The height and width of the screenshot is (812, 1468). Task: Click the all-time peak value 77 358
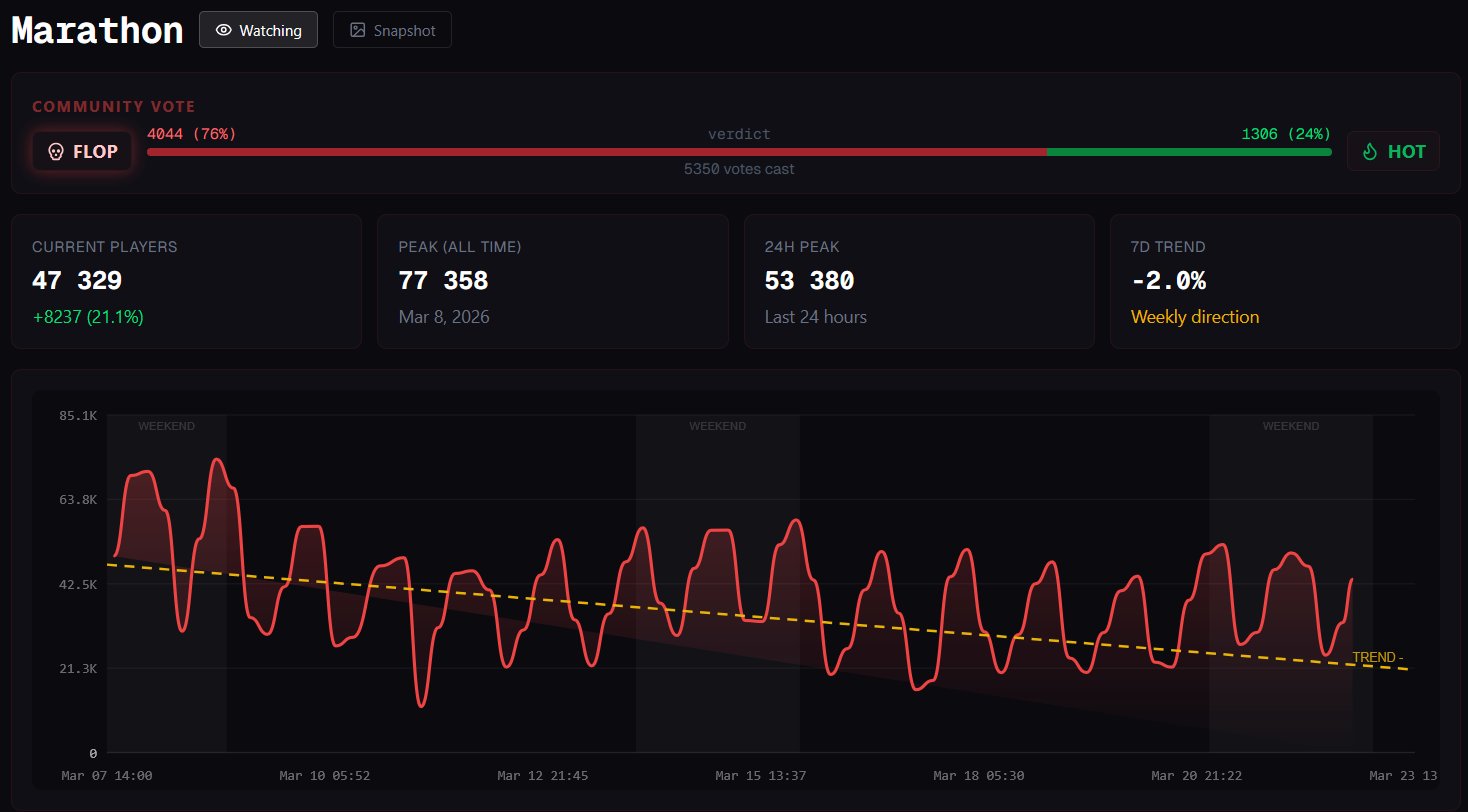tap(443, 281)
